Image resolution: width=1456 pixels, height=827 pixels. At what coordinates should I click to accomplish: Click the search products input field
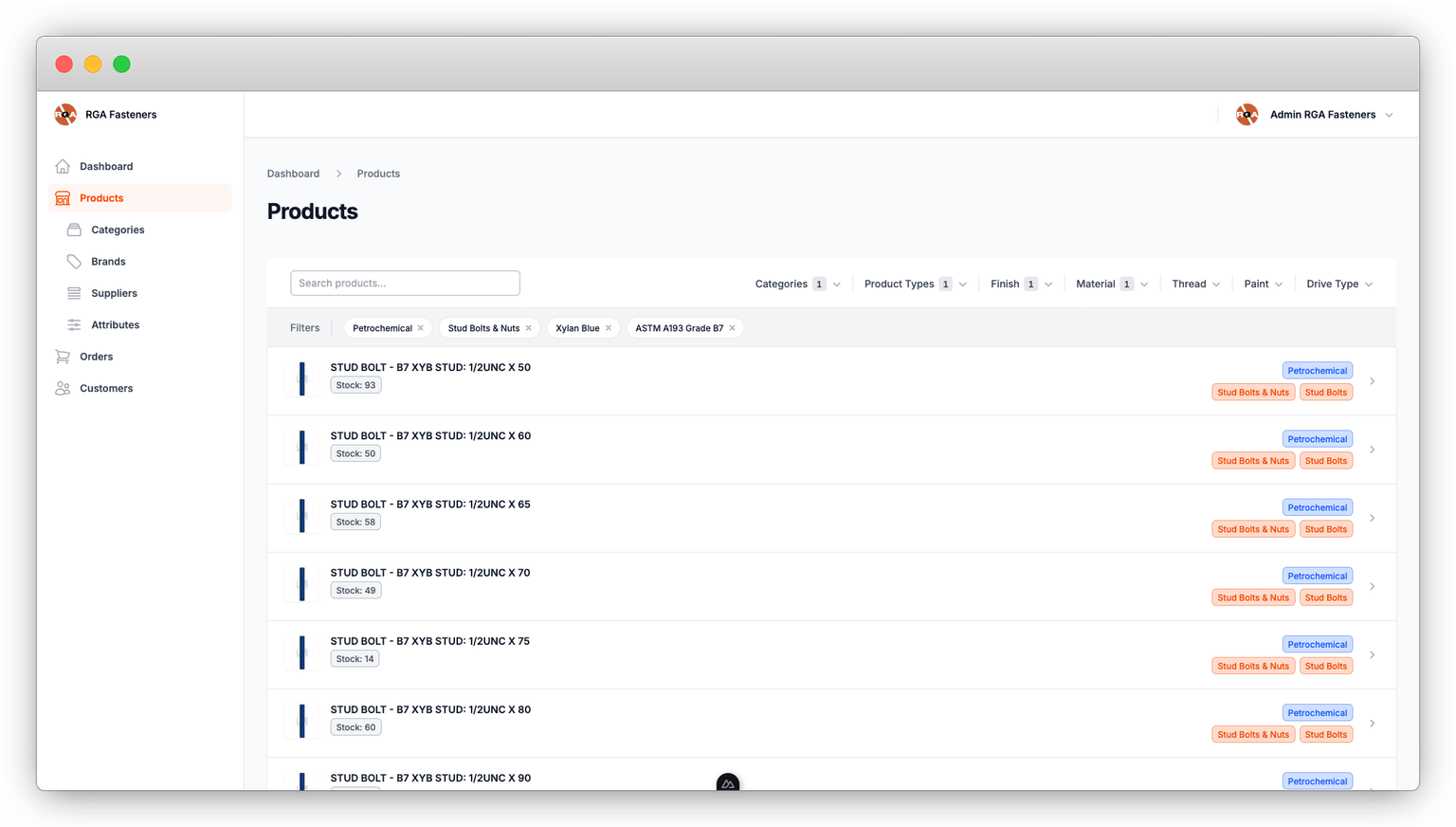[405, 283]
